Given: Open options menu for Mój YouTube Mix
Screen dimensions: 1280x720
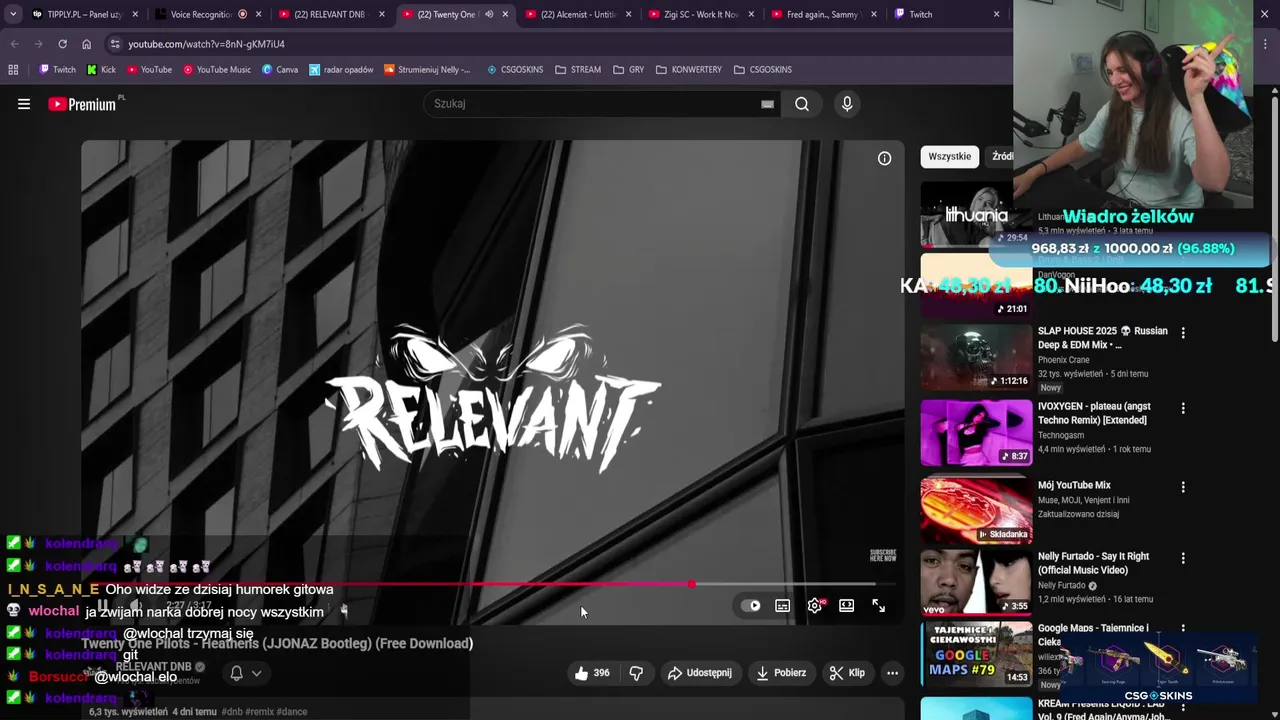Looking at the screenshot, I should click(1183, 487).
